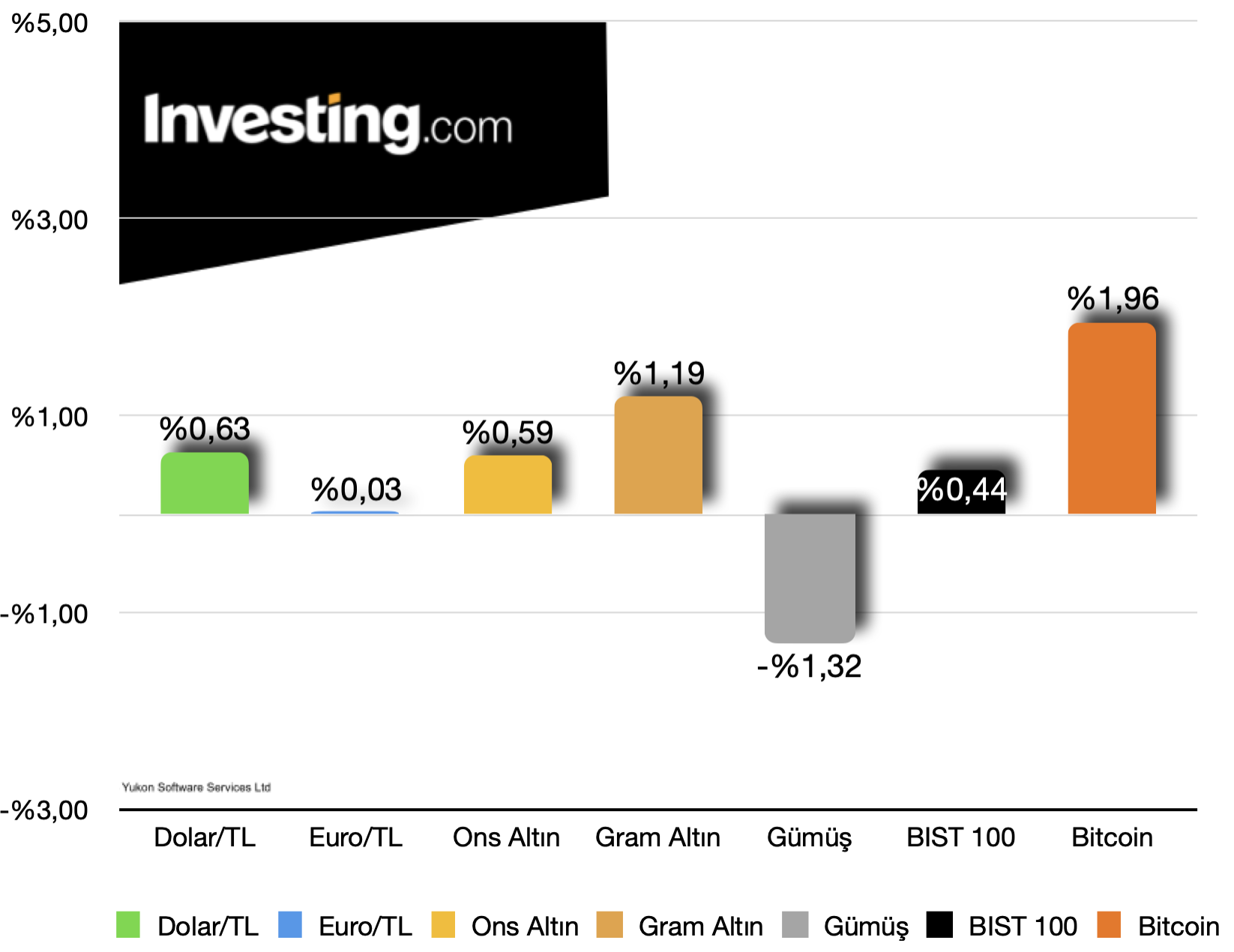
Task: Click the gray Gümüş legend swatch
Action: pyautogui.click(x=795, y=924)
